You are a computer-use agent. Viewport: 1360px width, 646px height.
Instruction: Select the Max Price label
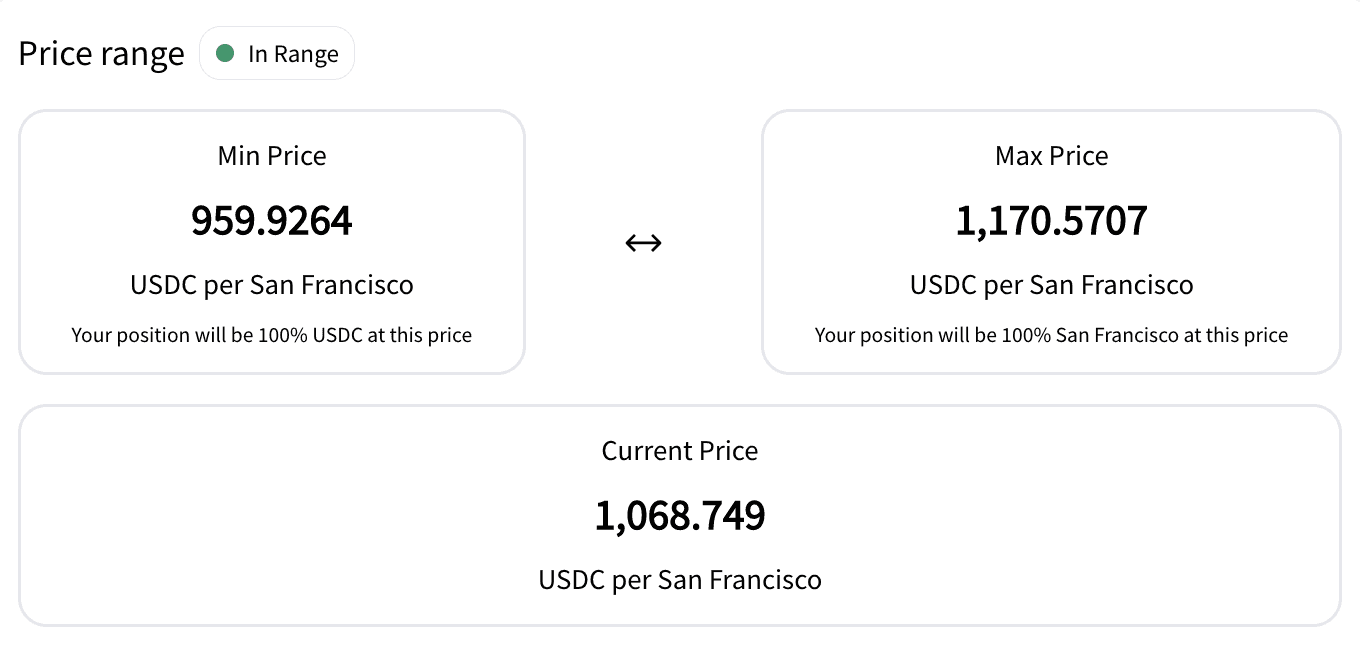coord(1051,156)
